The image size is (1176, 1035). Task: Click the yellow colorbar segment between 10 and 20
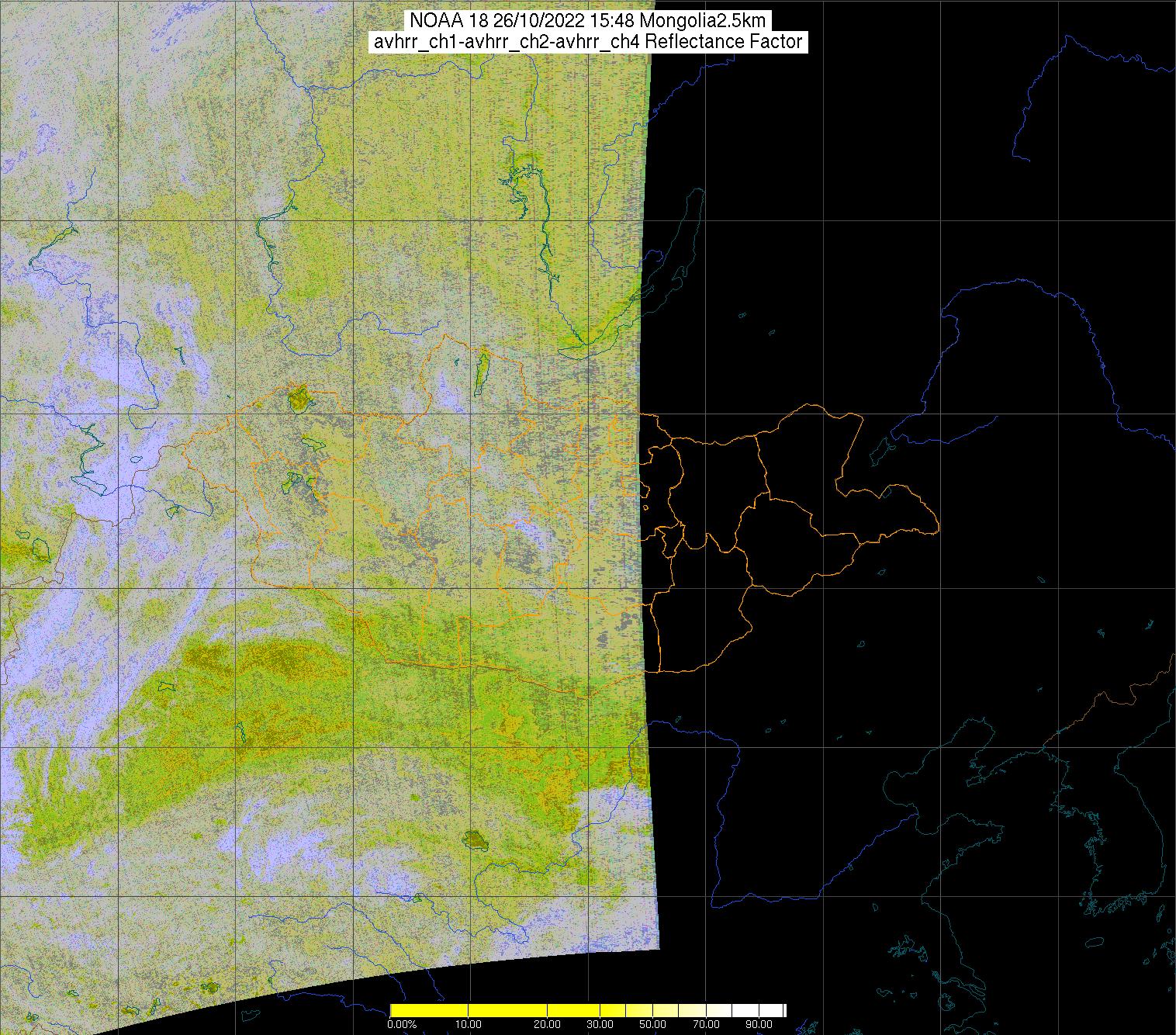point(508,1010)
